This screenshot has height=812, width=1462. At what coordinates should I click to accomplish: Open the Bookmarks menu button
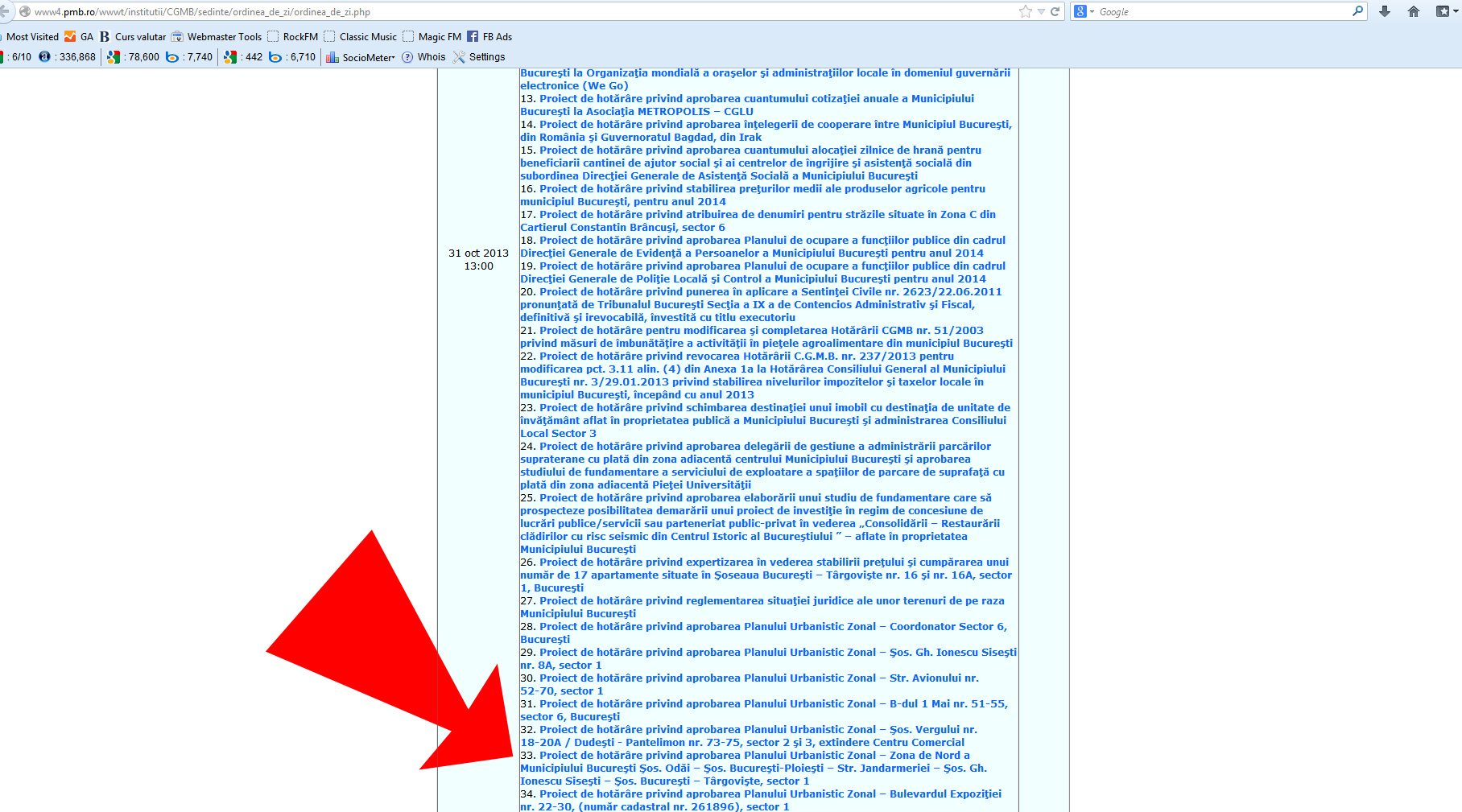click(x=1443, y=11)
